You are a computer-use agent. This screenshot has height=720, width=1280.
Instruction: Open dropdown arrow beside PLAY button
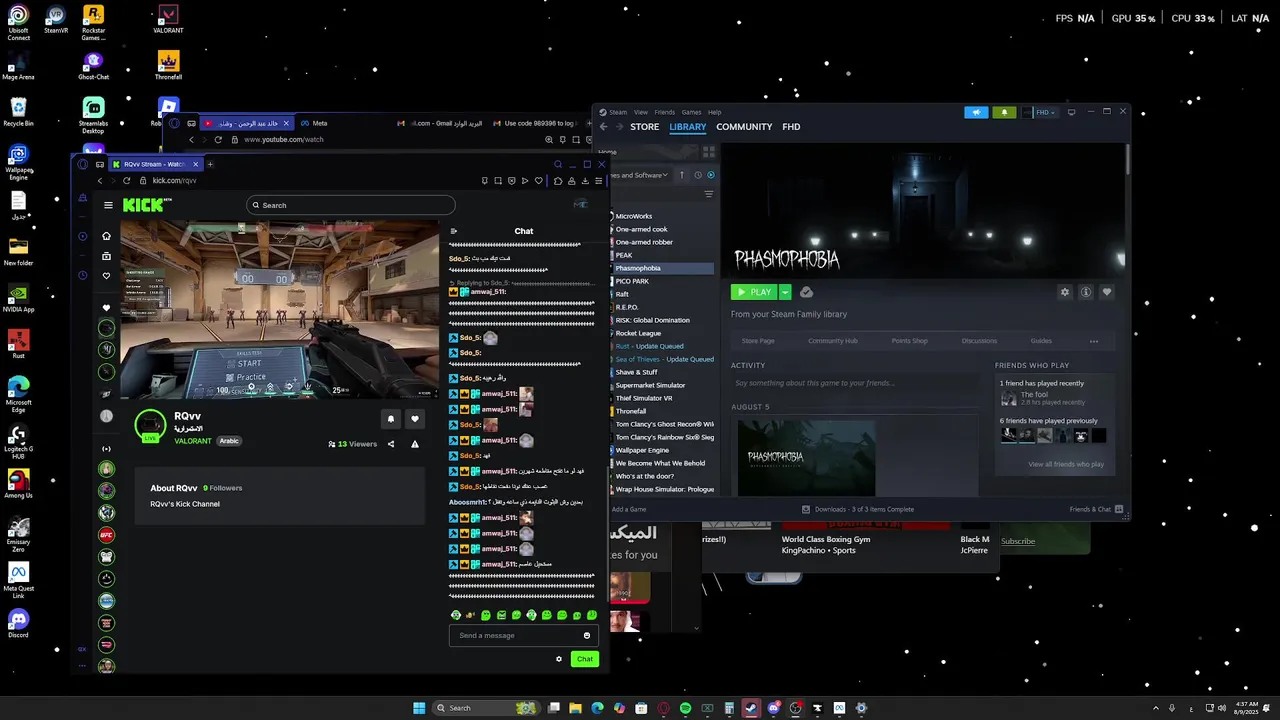coord(785,292)
